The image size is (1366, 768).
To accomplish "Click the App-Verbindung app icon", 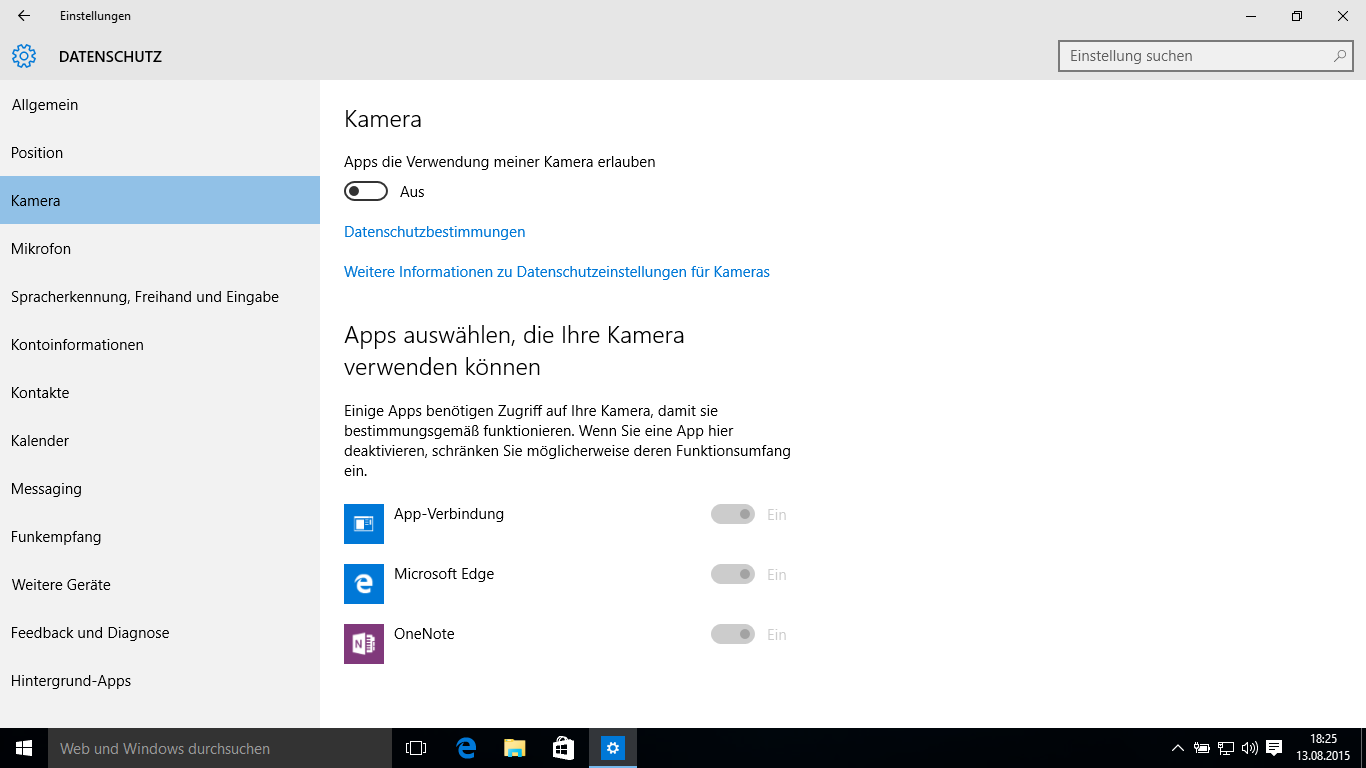I will [x=364, y=524].
